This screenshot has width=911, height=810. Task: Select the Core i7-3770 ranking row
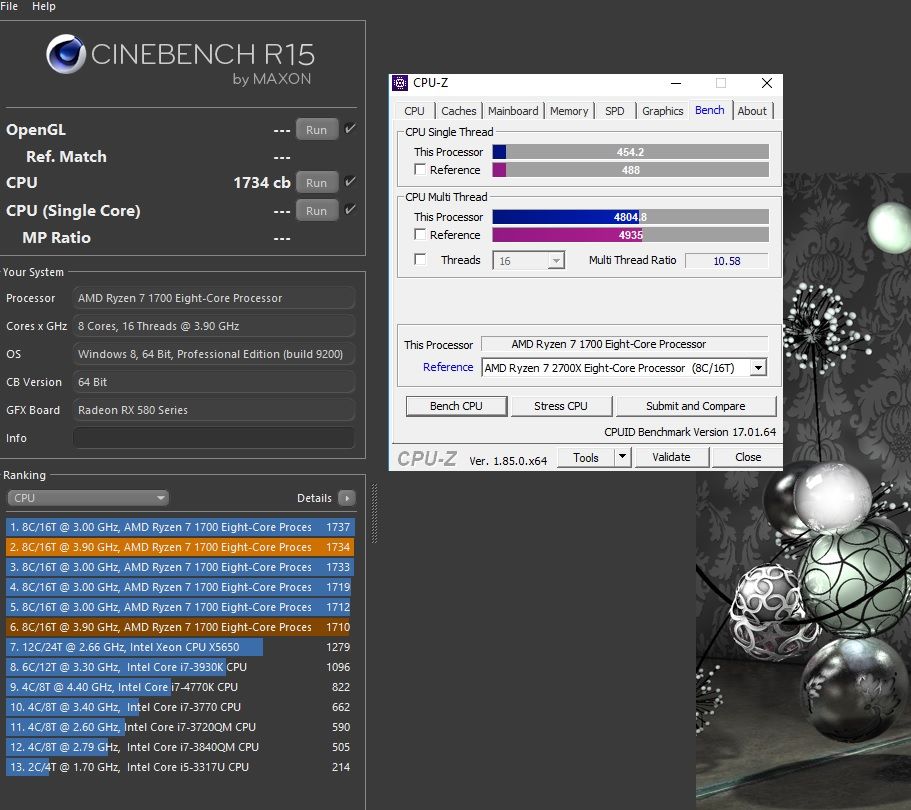coord(180,707)
